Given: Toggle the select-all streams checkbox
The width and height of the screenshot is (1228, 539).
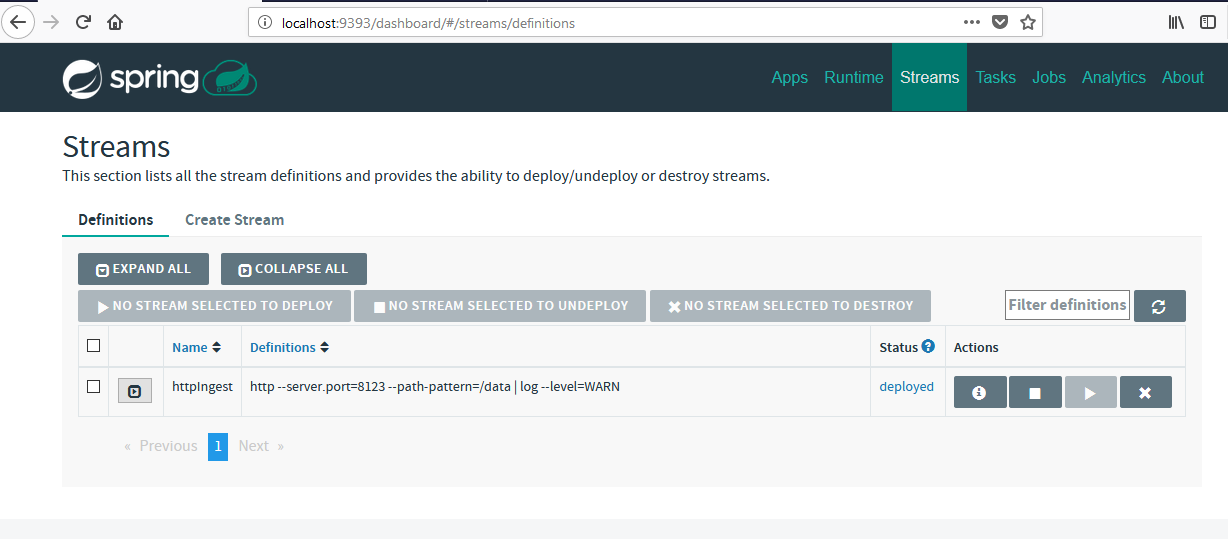Looking at the screenshot, I should 94,346.
